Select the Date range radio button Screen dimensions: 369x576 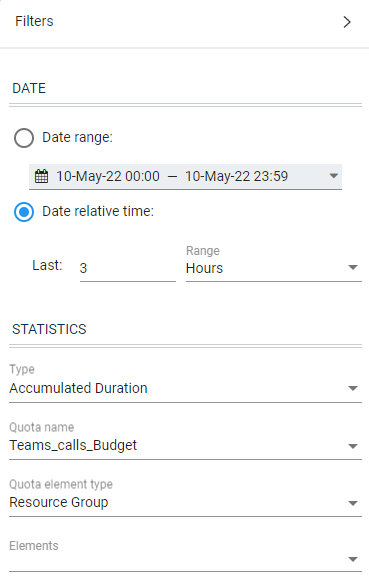click(x=24, y=138)
